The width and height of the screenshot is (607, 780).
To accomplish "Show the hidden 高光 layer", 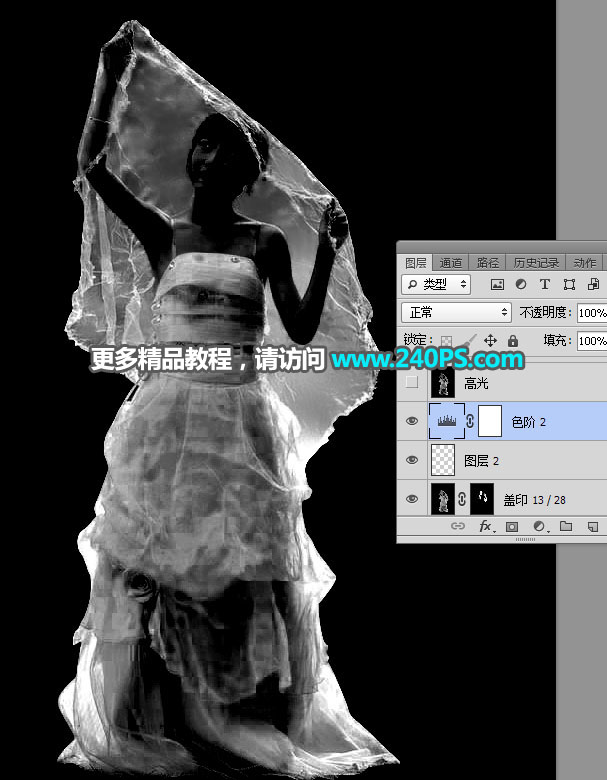I will click(x=412, y=383).
